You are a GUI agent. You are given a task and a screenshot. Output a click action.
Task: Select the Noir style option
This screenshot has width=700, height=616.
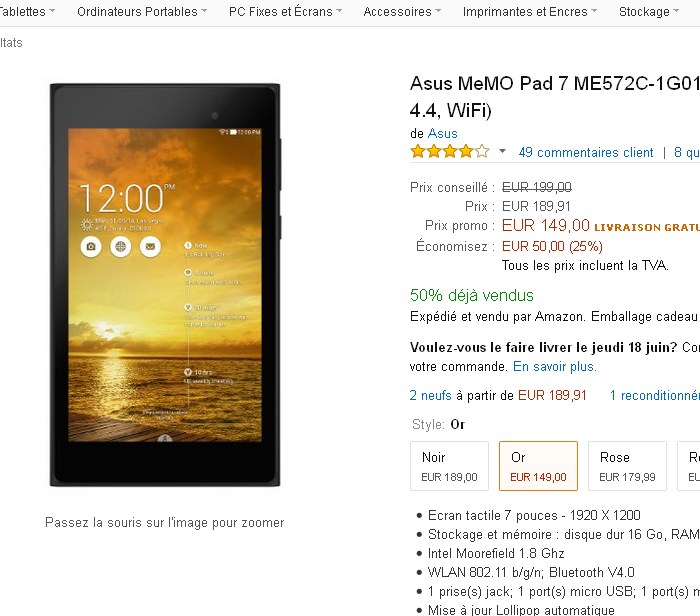(449, 466)
